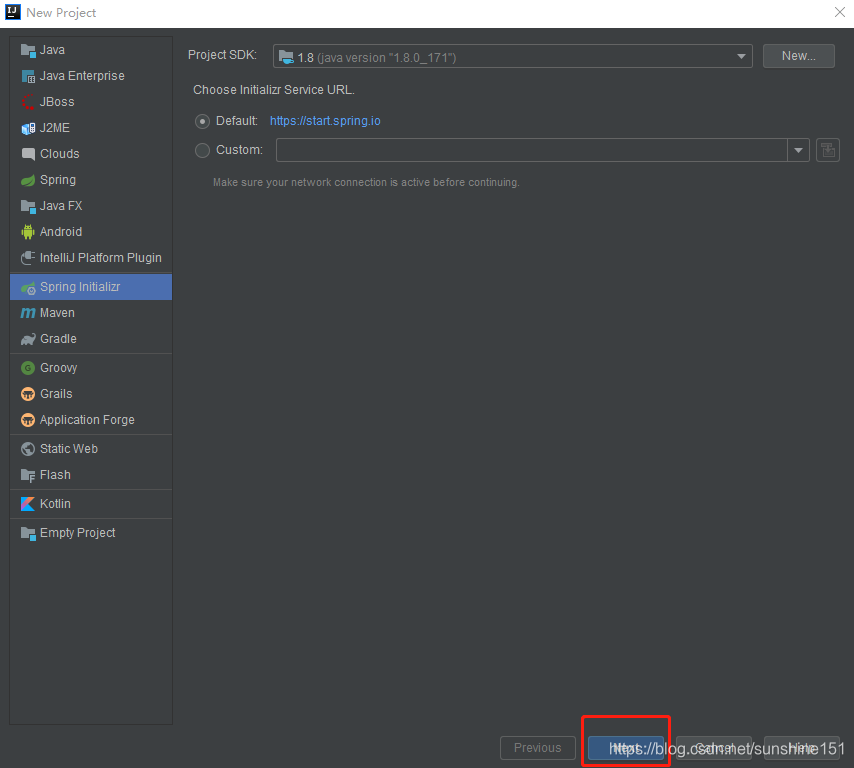854x768 pixels.
Task: Click the Kotlin logo icon
Action: click(x=28, y=504)
